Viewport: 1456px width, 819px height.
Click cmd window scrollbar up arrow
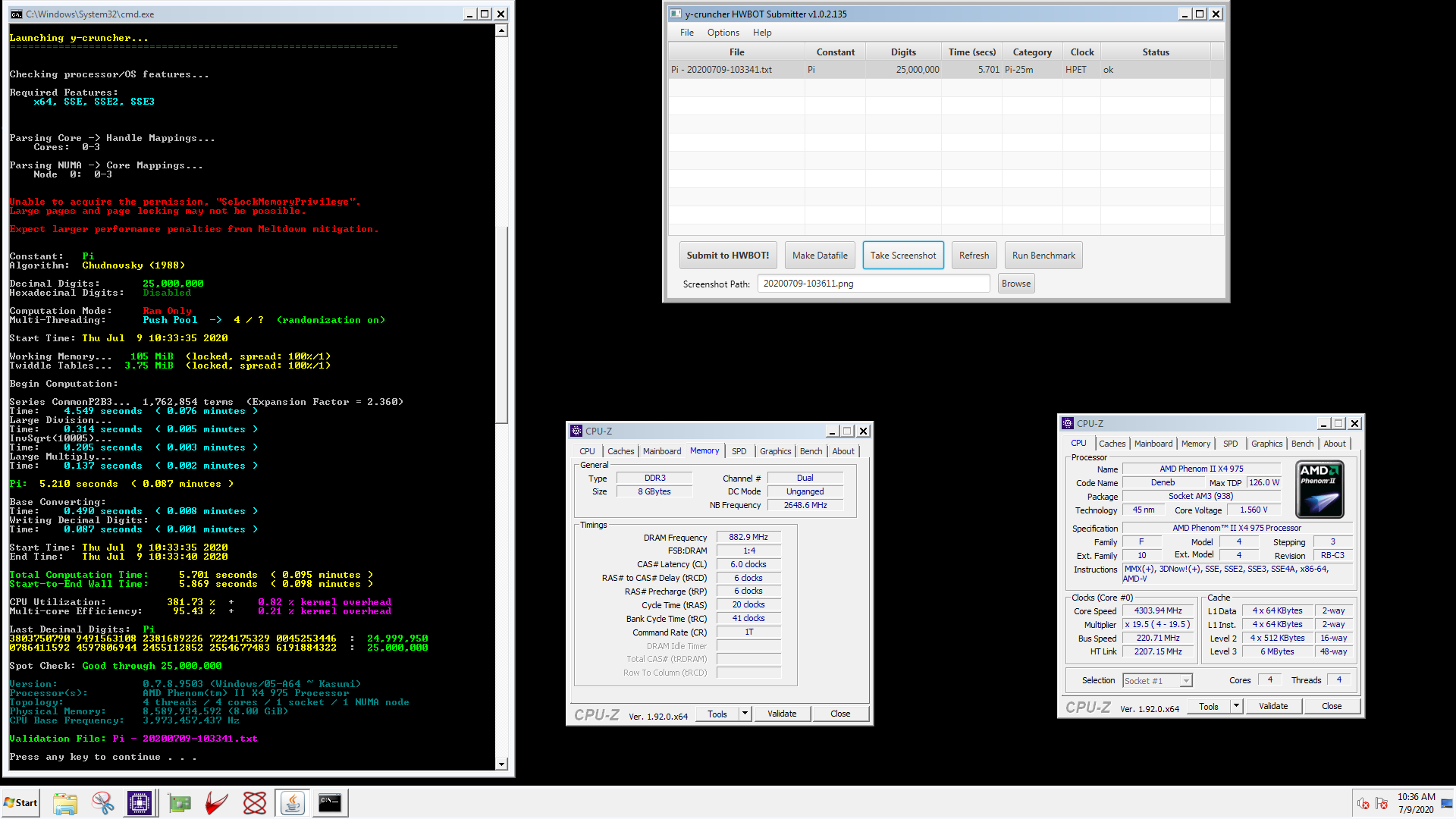tap(501, 31)
